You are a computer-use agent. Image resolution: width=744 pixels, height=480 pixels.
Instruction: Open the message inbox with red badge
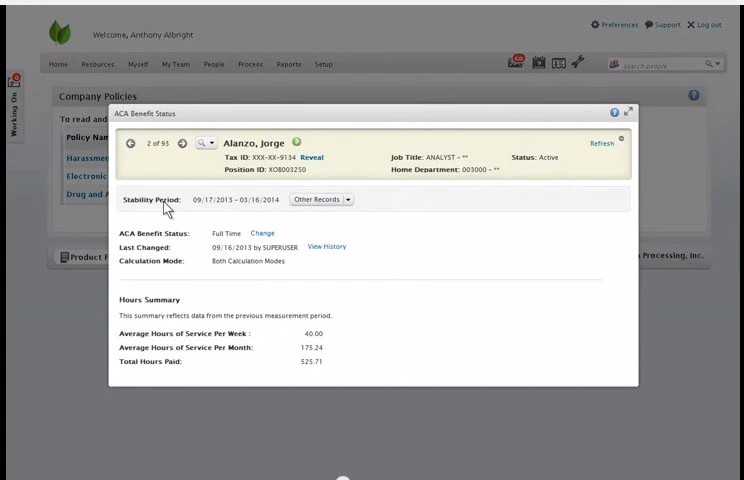pos(516,61)
